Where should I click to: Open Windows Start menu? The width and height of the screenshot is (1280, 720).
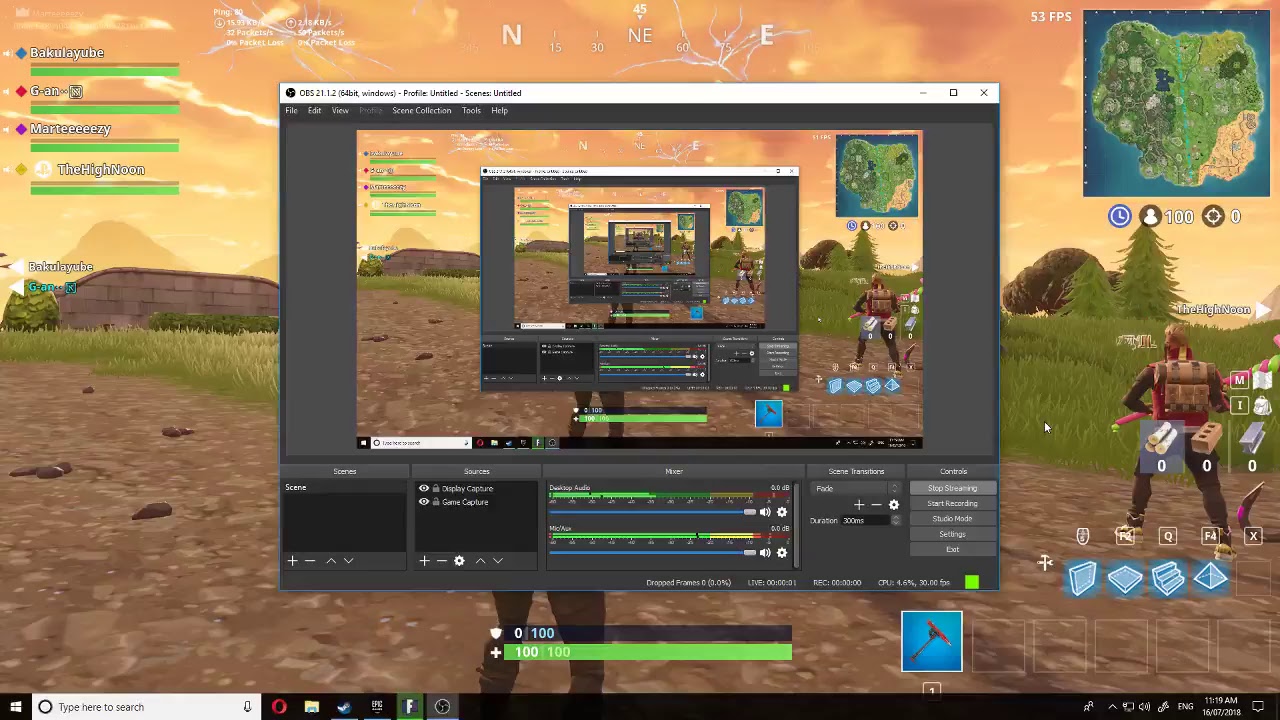click(x=16, y=707)
